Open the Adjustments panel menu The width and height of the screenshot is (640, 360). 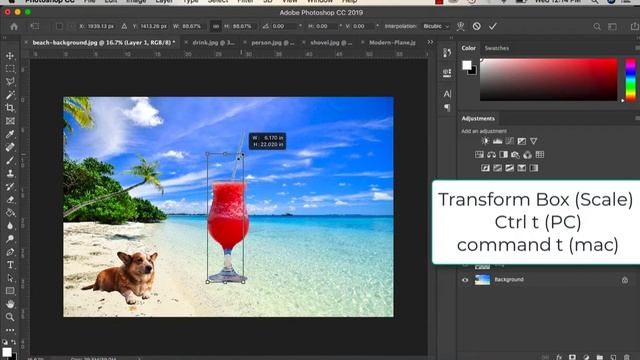(x=638, y=118)
